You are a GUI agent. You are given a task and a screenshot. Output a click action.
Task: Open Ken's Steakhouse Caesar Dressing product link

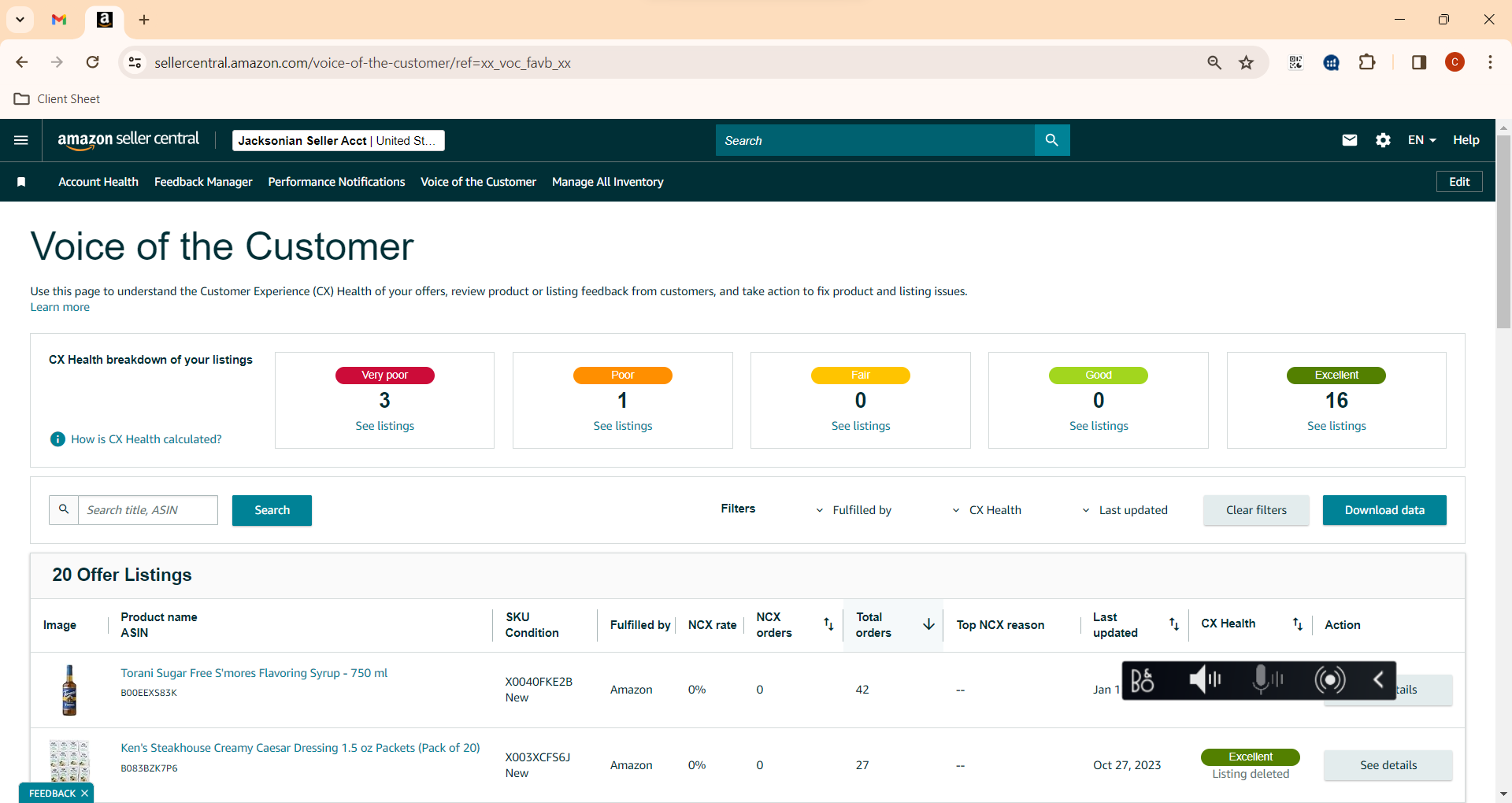click(x=300, y=748)
